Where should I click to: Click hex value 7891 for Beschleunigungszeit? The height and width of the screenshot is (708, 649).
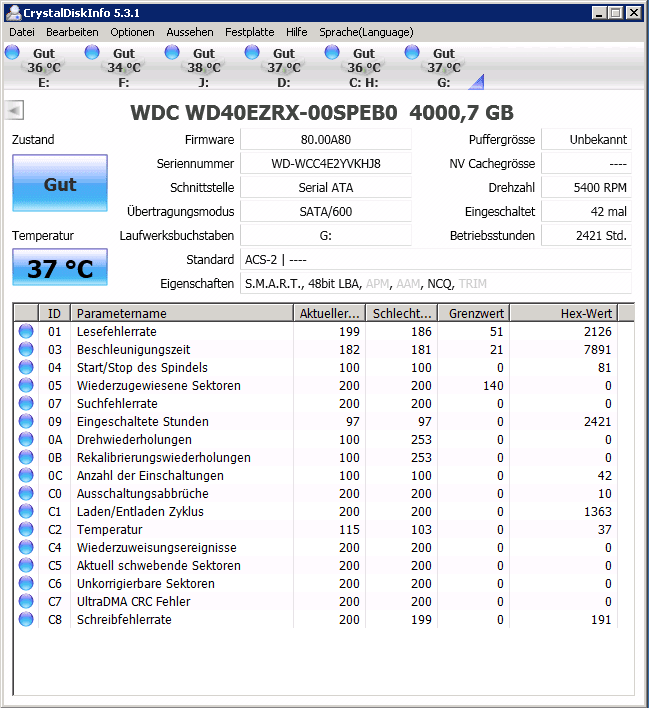click(x=598, y=349)
